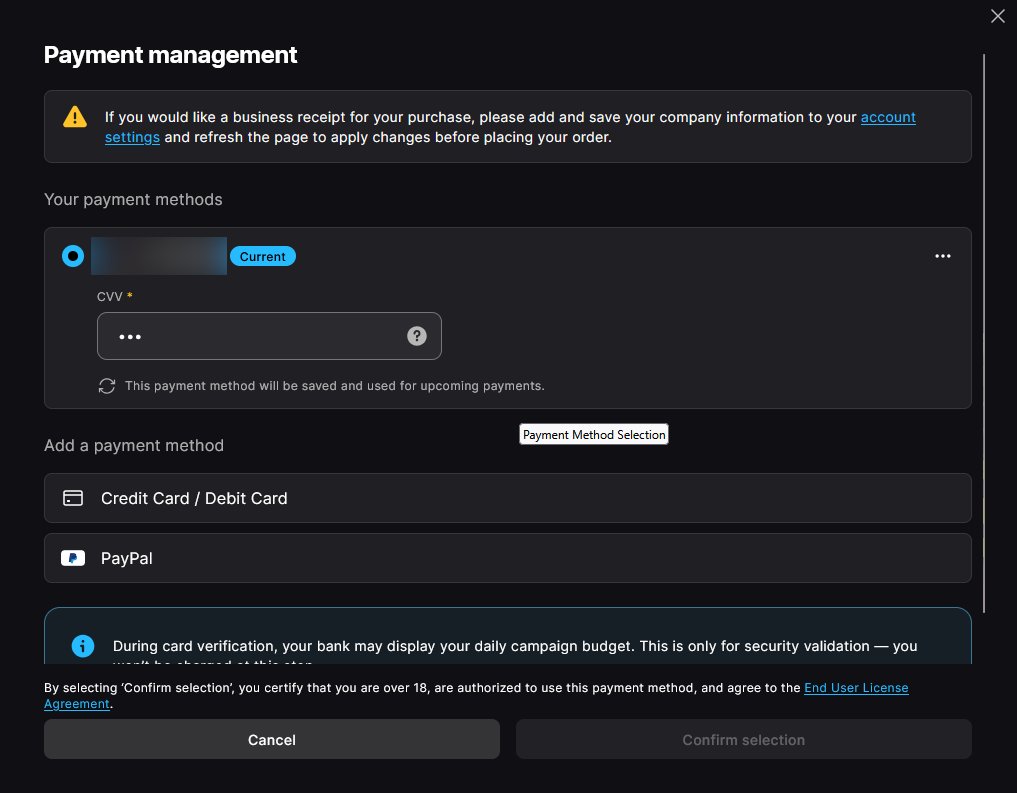Click the dialog's vertical scrollbar

pos(984,333)
